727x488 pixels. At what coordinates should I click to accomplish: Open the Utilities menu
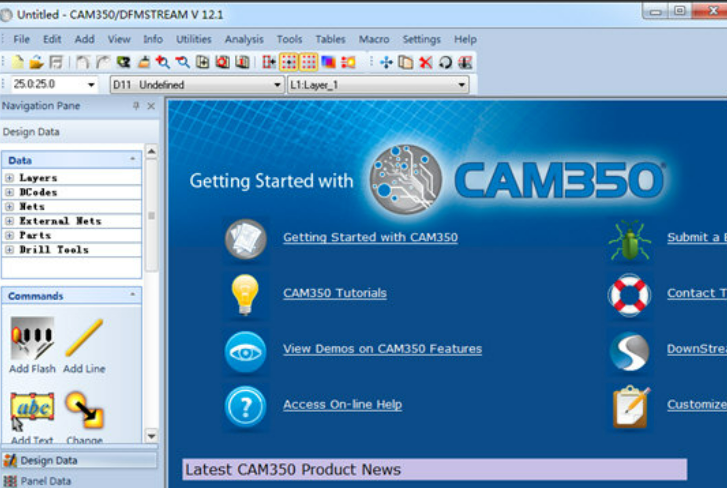194,39
